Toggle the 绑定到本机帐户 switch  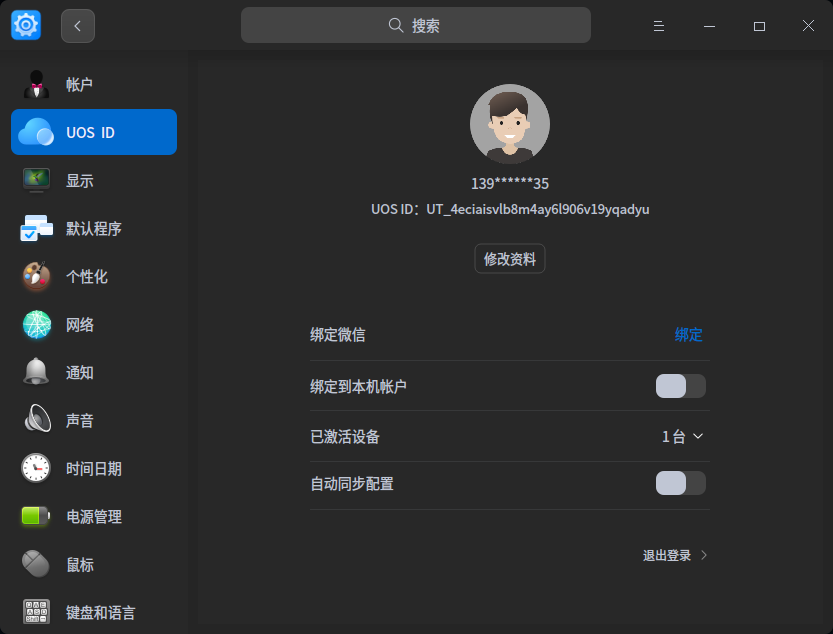(680, 387)
